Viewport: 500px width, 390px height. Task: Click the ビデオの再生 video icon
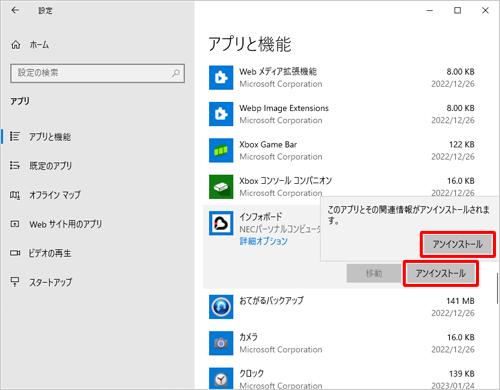pyautogui.click(x=15, y=253)
